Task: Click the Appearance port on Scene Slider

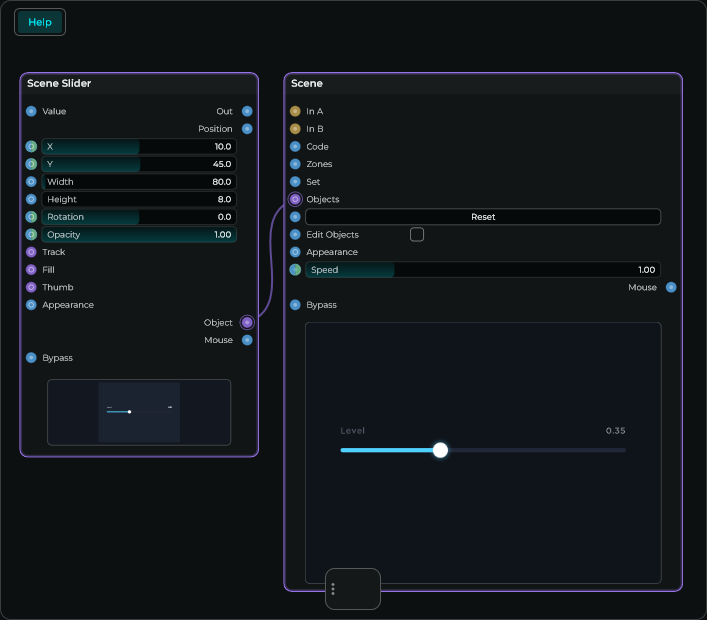Action: (x=31, y=305)
